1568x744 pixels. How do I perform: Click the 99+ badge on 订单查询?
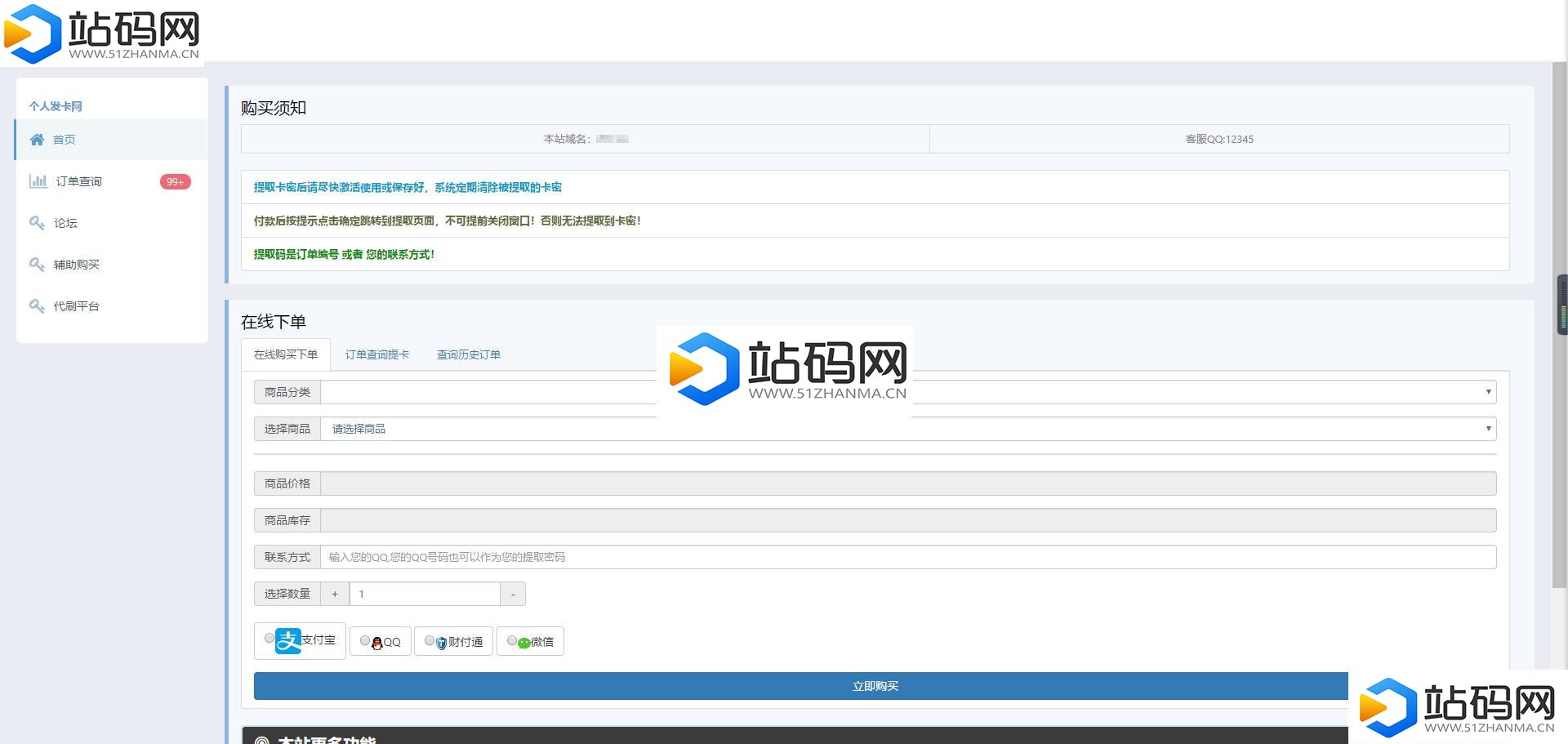175,181
